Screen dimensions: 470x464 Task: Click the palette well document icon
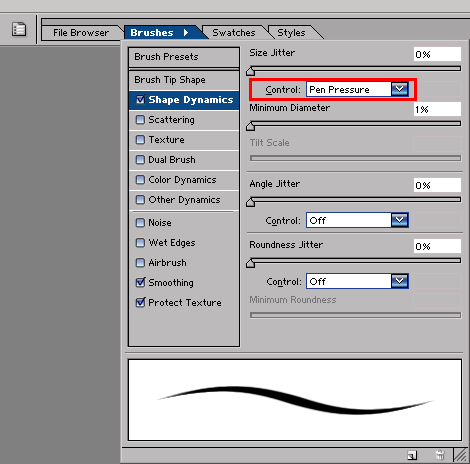pyautogui.click(x=19, y=29)
